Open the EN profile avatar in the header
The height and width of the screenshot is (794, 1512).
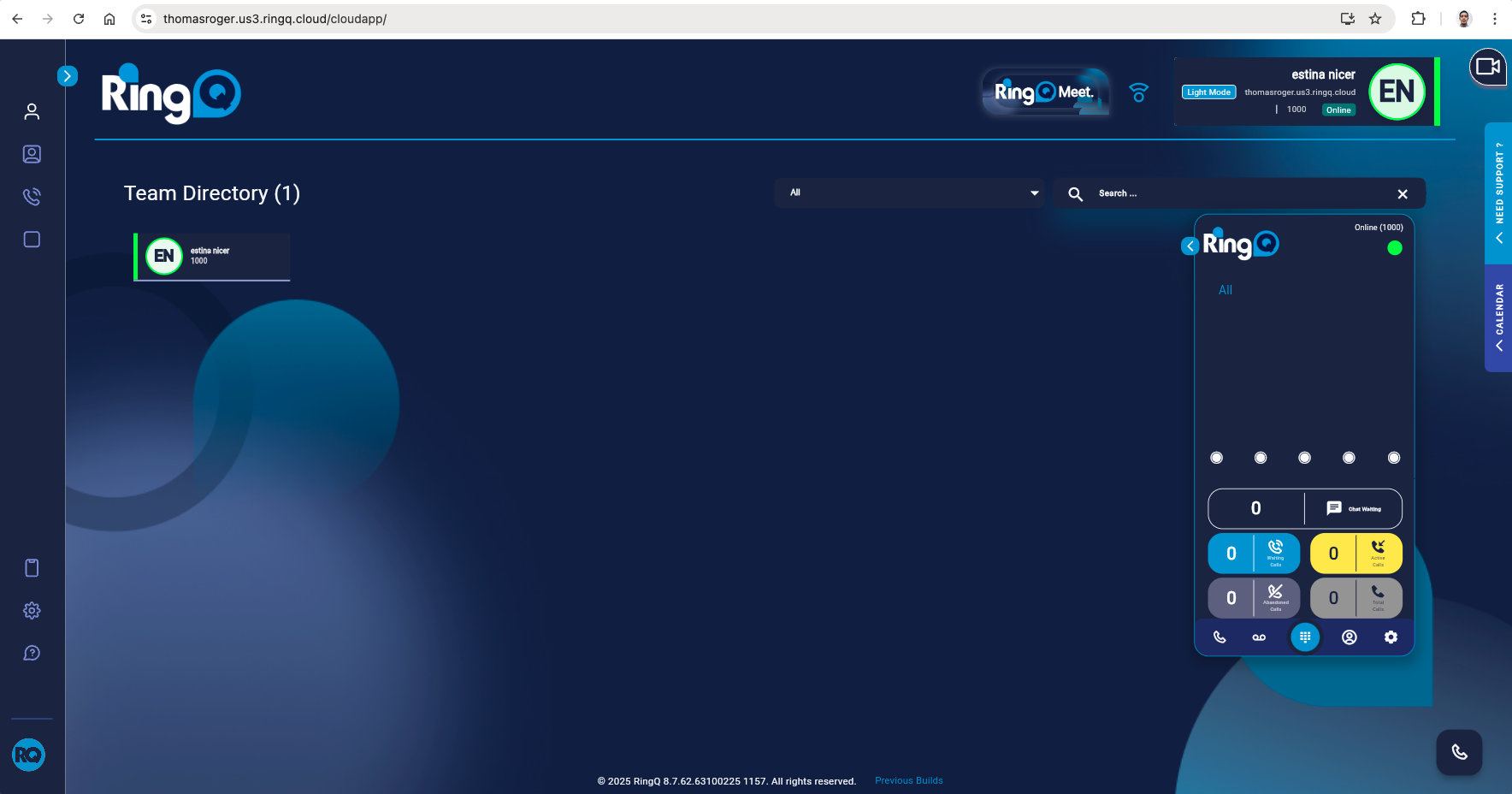[1397, 92]
